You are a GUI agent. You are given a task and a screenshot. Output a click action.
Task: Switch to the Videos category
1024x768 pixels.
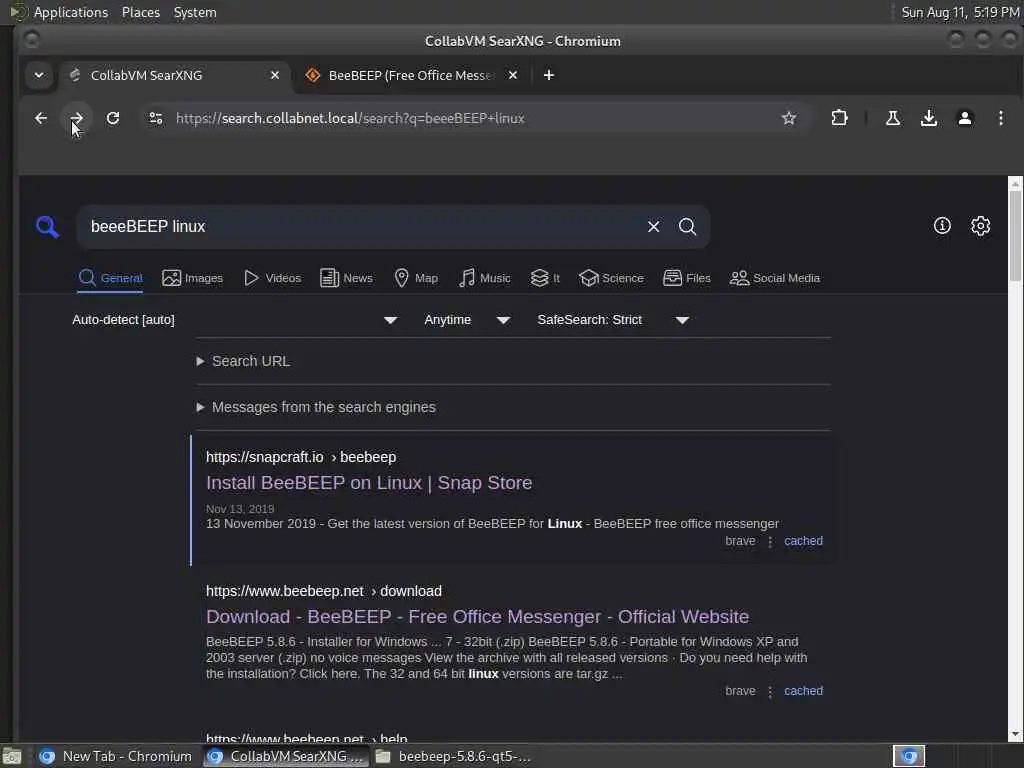click(x=272, y=278)
